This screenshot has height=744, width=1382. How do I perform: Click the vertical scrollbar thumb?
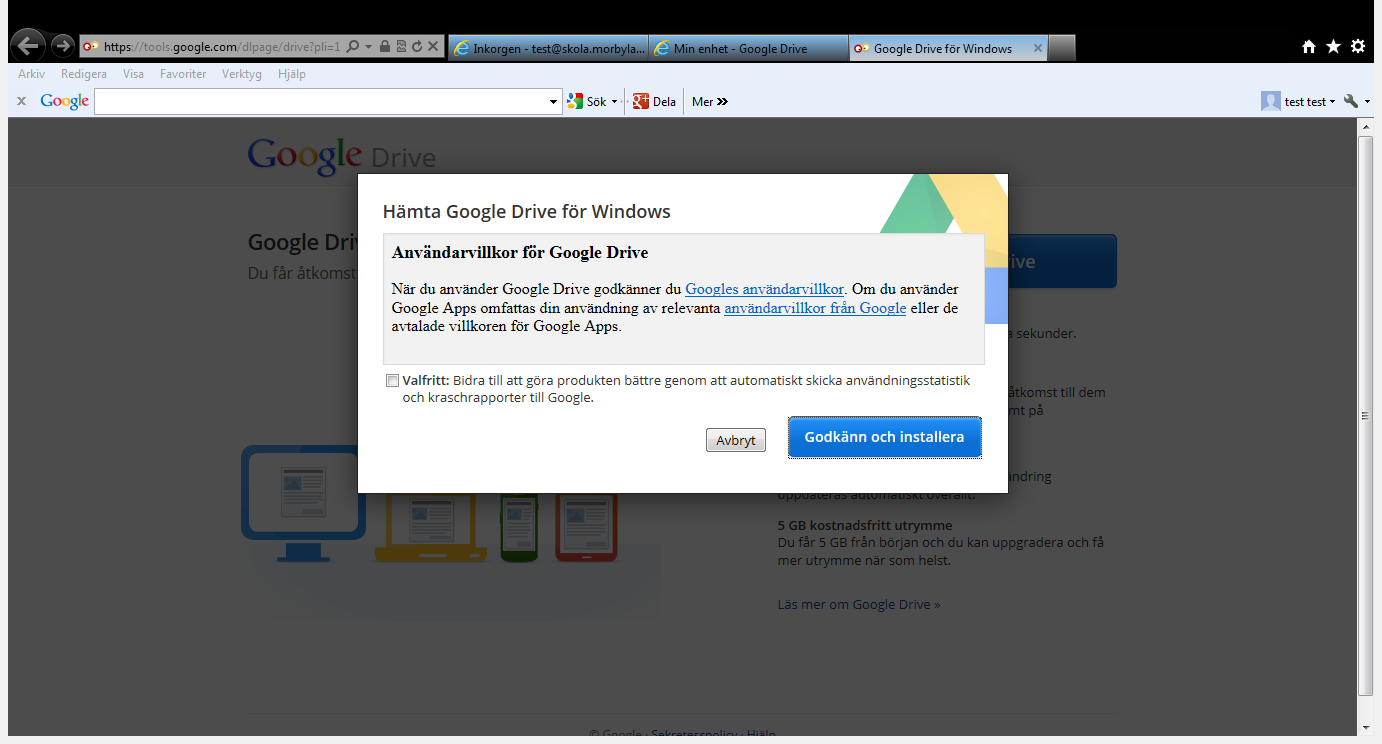(x=1365, y=415)
